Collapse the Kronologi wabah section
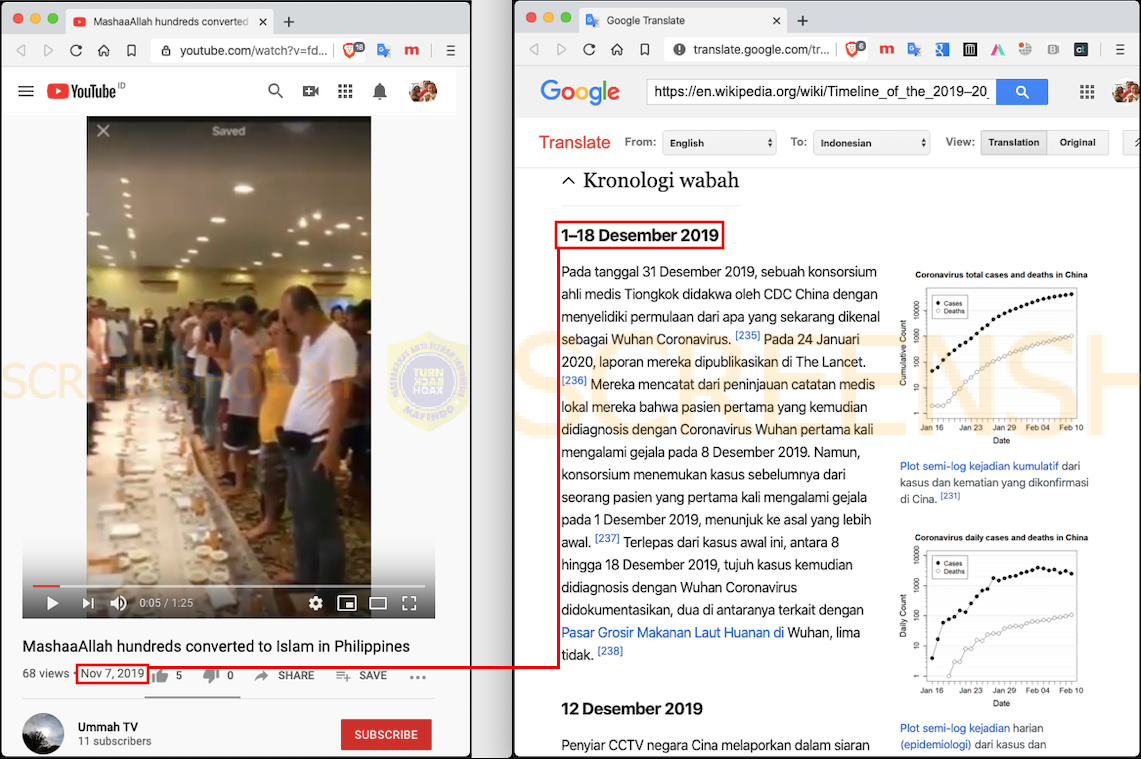The width and height of the screenshot is (1141, 759). point(568,180)
